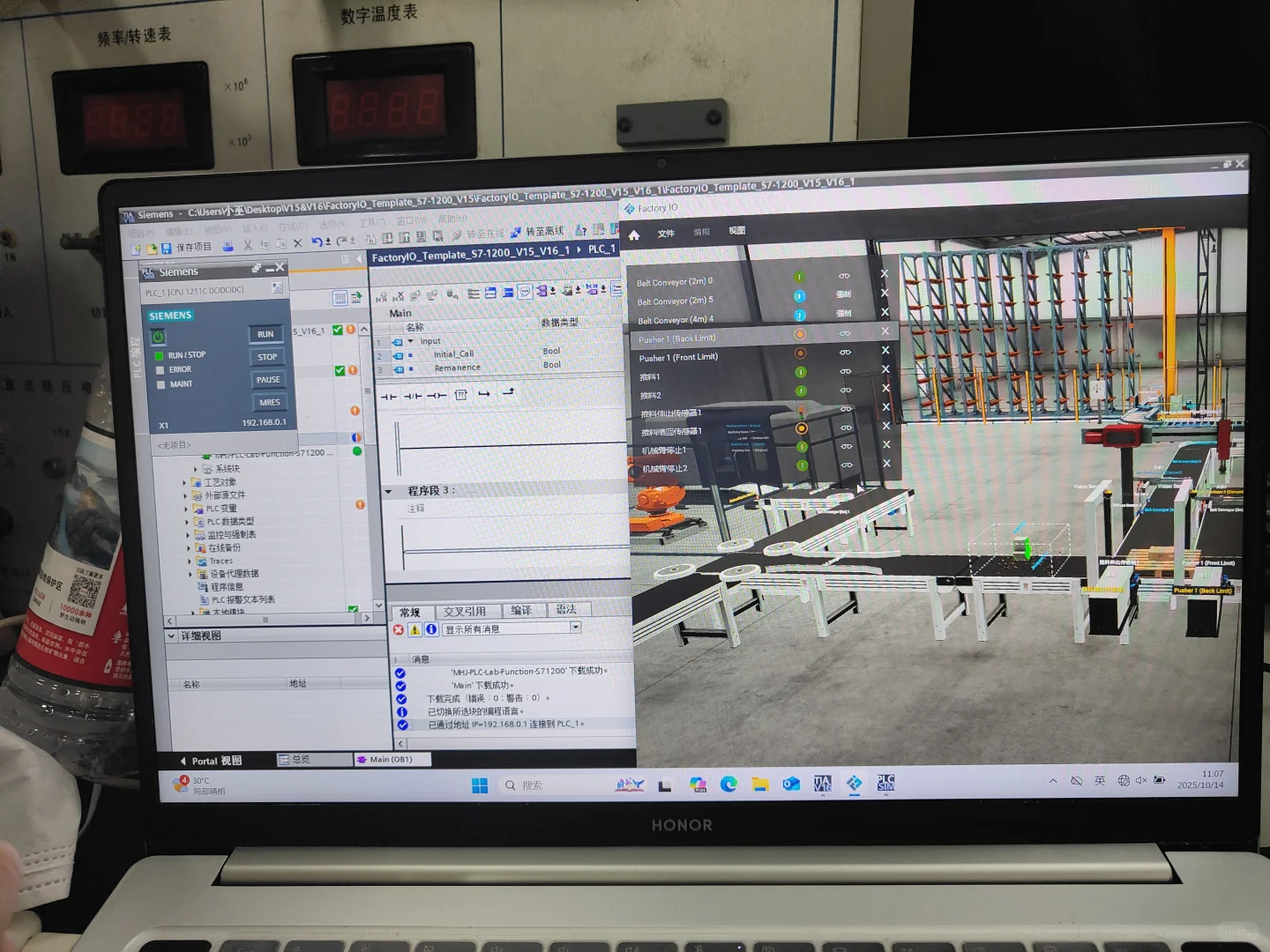Image resolution: width=1270 pixels, height=952 pixels.
Task: Click the PAUSE button on PLCSIM
Action: point(268,380)
